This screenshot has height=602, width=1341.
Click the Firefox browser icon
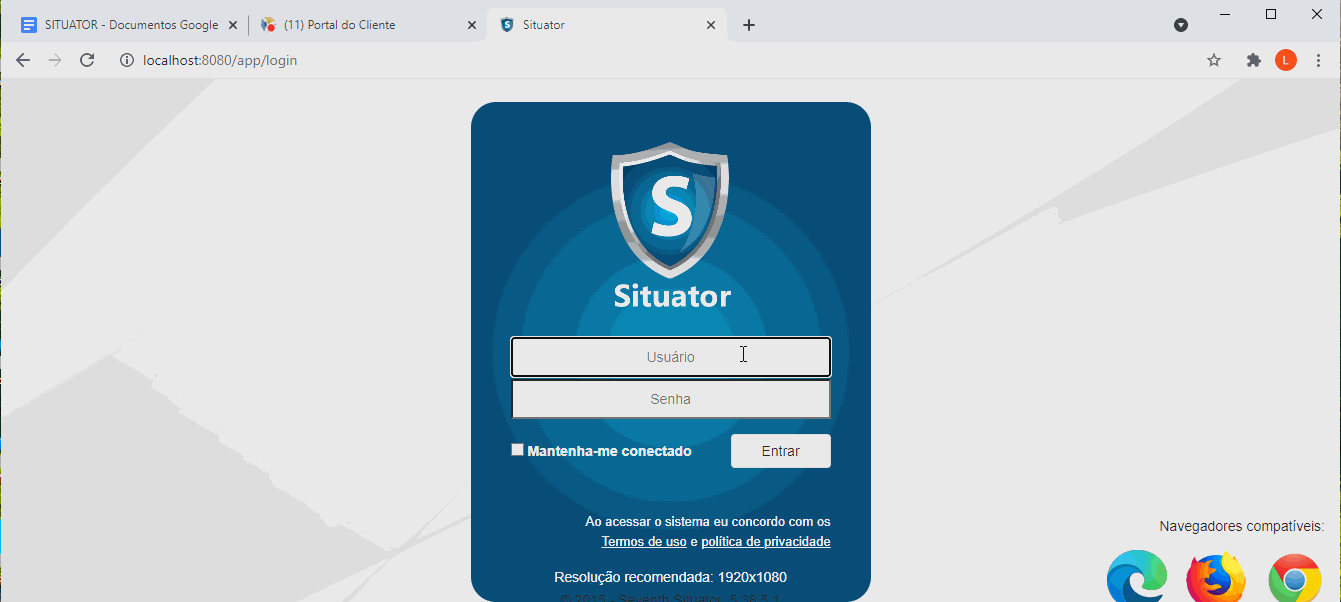[x=1215, y=579]
